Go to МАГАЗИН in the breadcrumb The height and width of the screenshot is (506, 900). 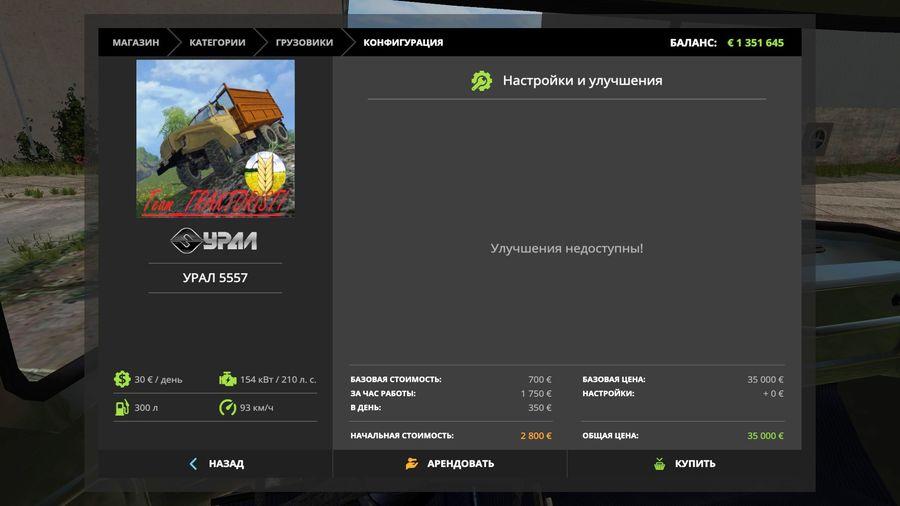click(x=135, y=43)
